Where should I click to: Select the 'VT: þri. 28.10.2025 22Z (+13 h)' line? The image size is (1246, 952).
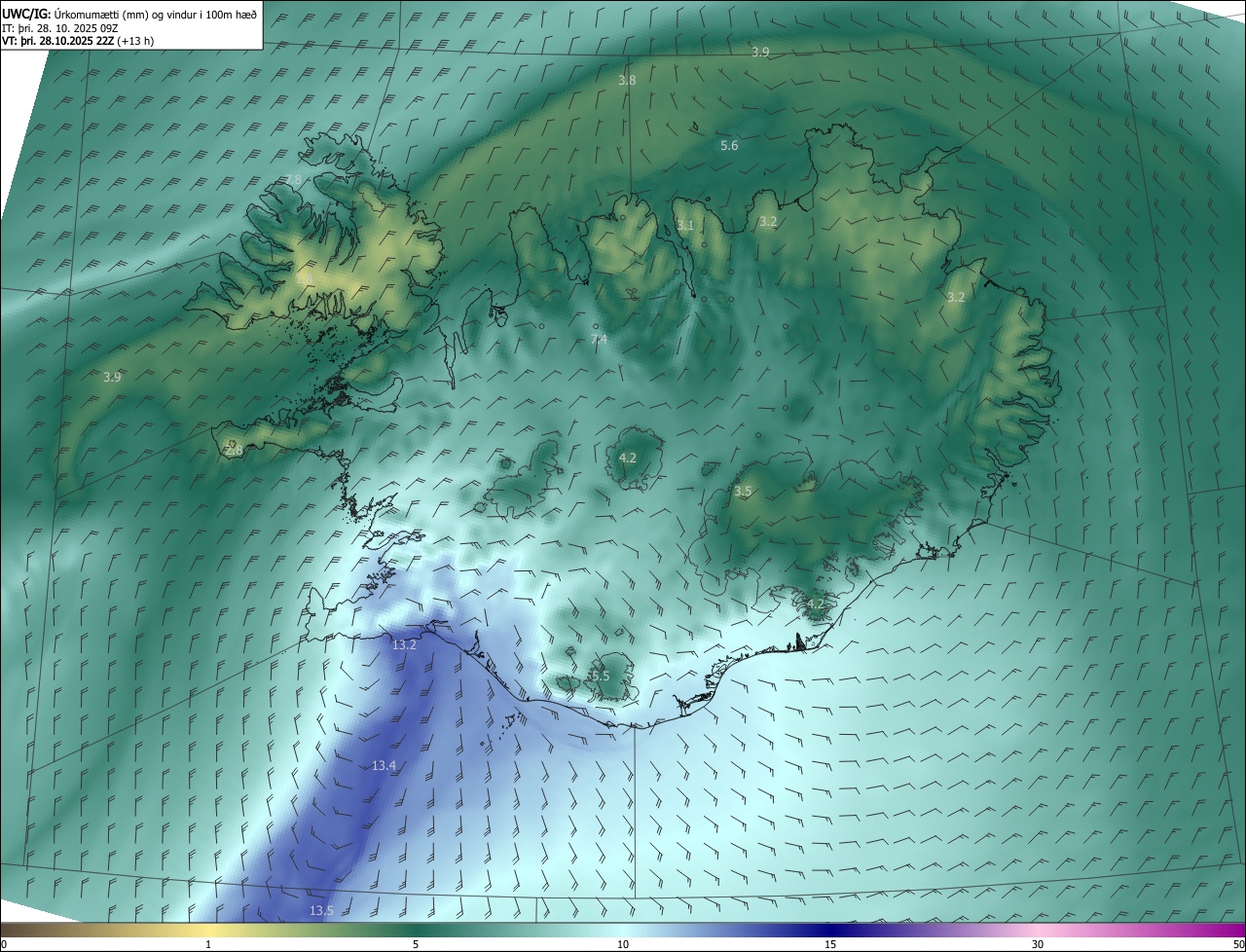(x=78, y=41)
